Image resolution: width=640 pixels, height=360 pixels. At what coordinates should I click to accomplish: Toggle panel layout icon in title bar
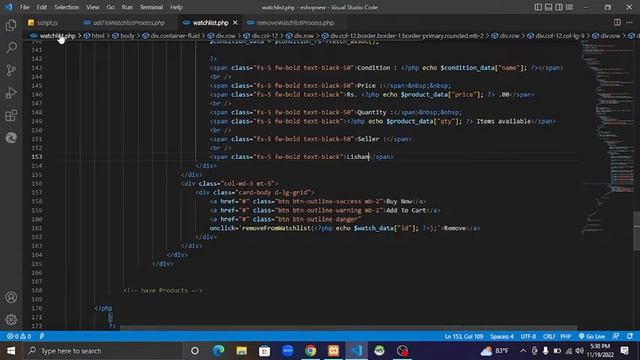tap(549, 7)
